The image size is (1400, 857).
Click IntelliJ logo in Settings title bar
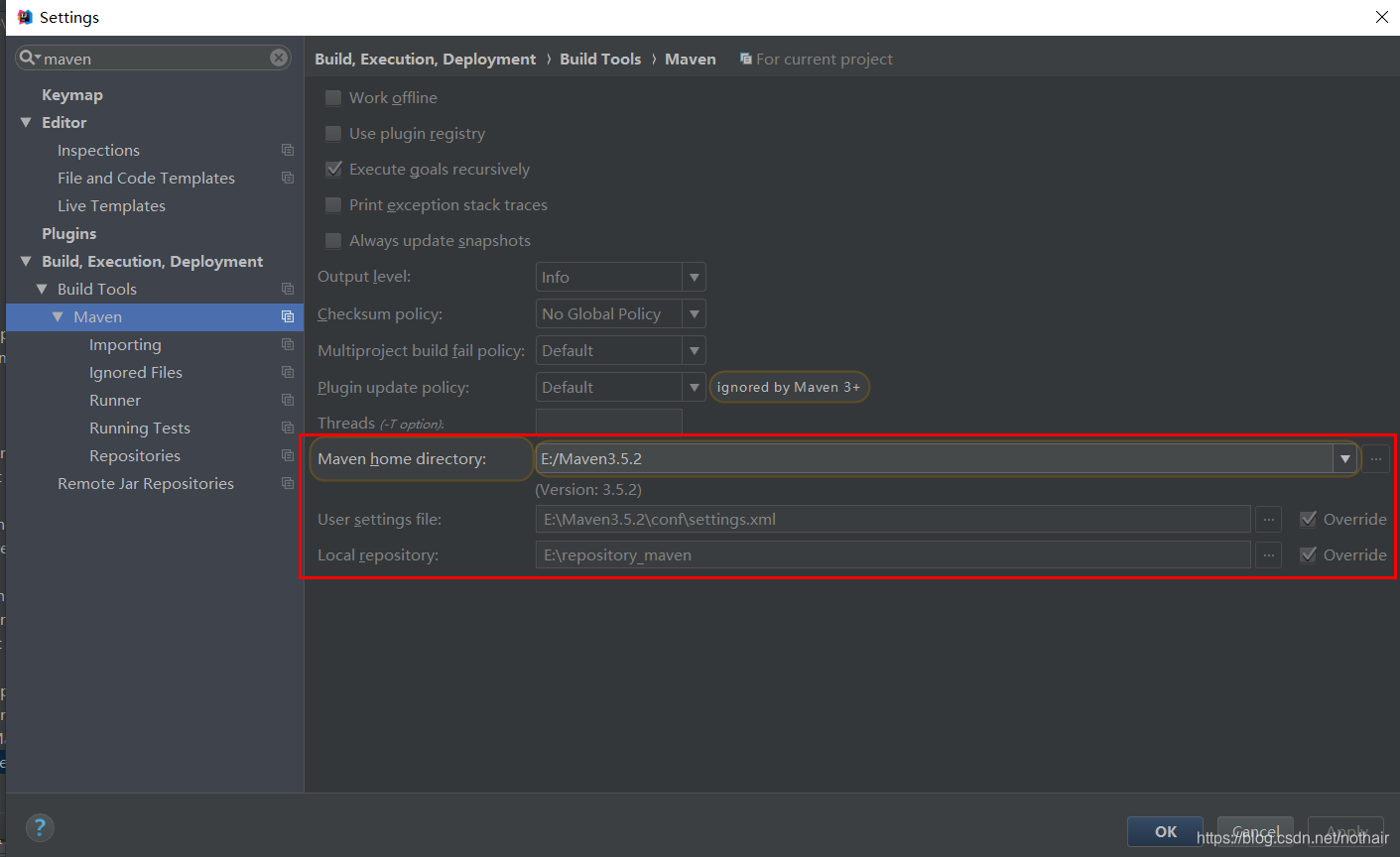25,17
